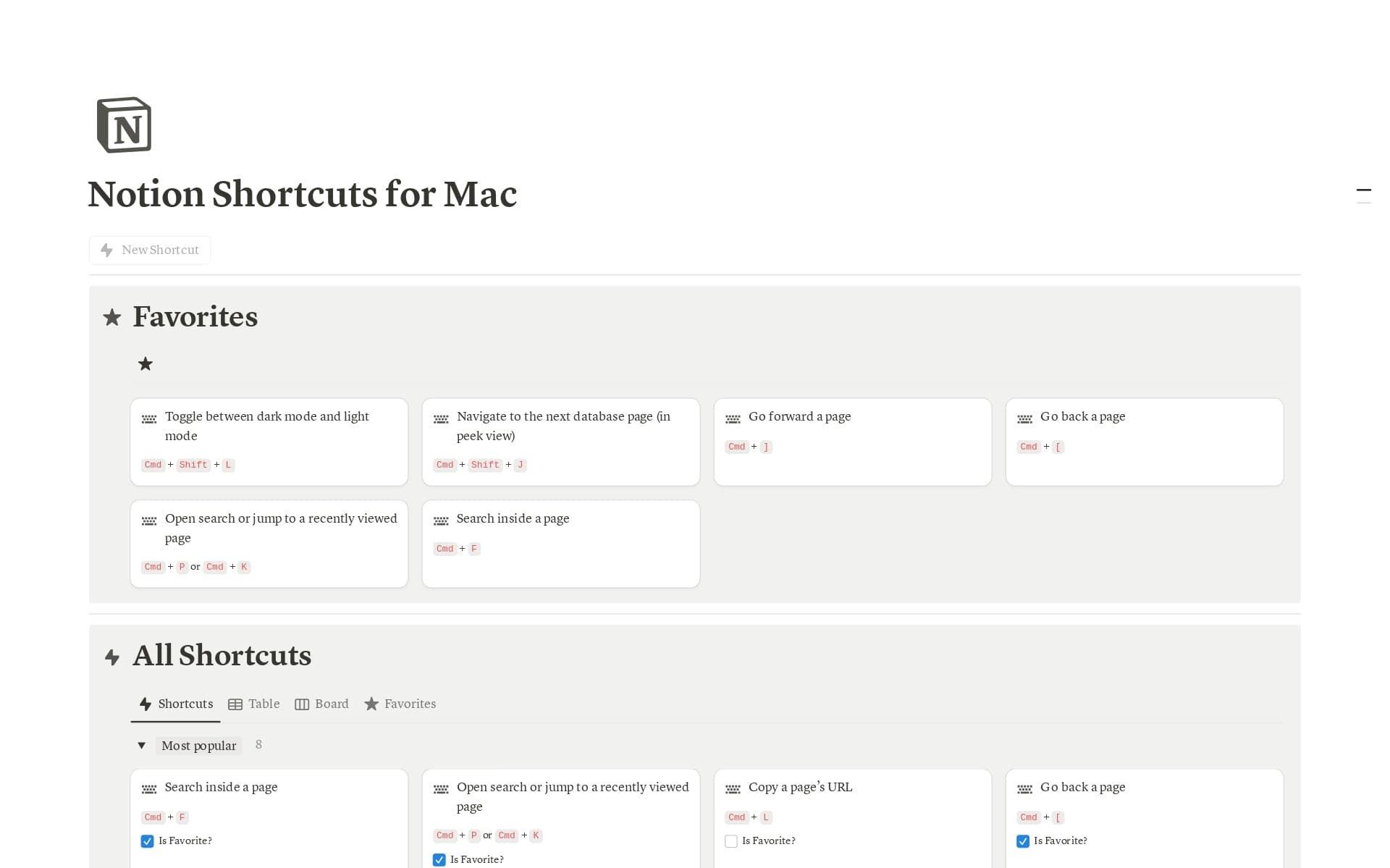Switch to the Board view tab

[x=322, y=703]
